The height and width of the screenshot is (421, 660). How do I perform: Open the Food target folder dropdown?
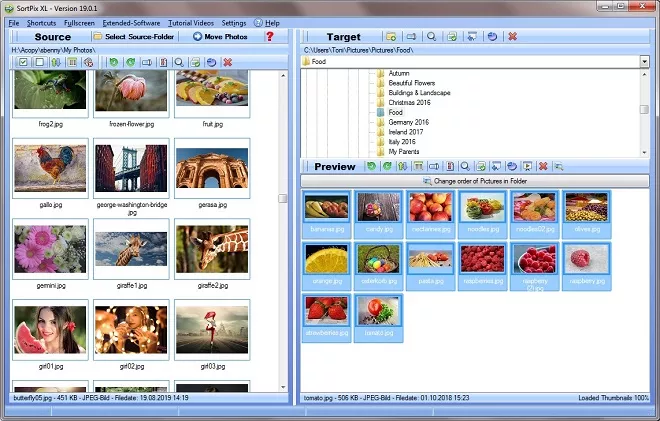coord(645,62)
